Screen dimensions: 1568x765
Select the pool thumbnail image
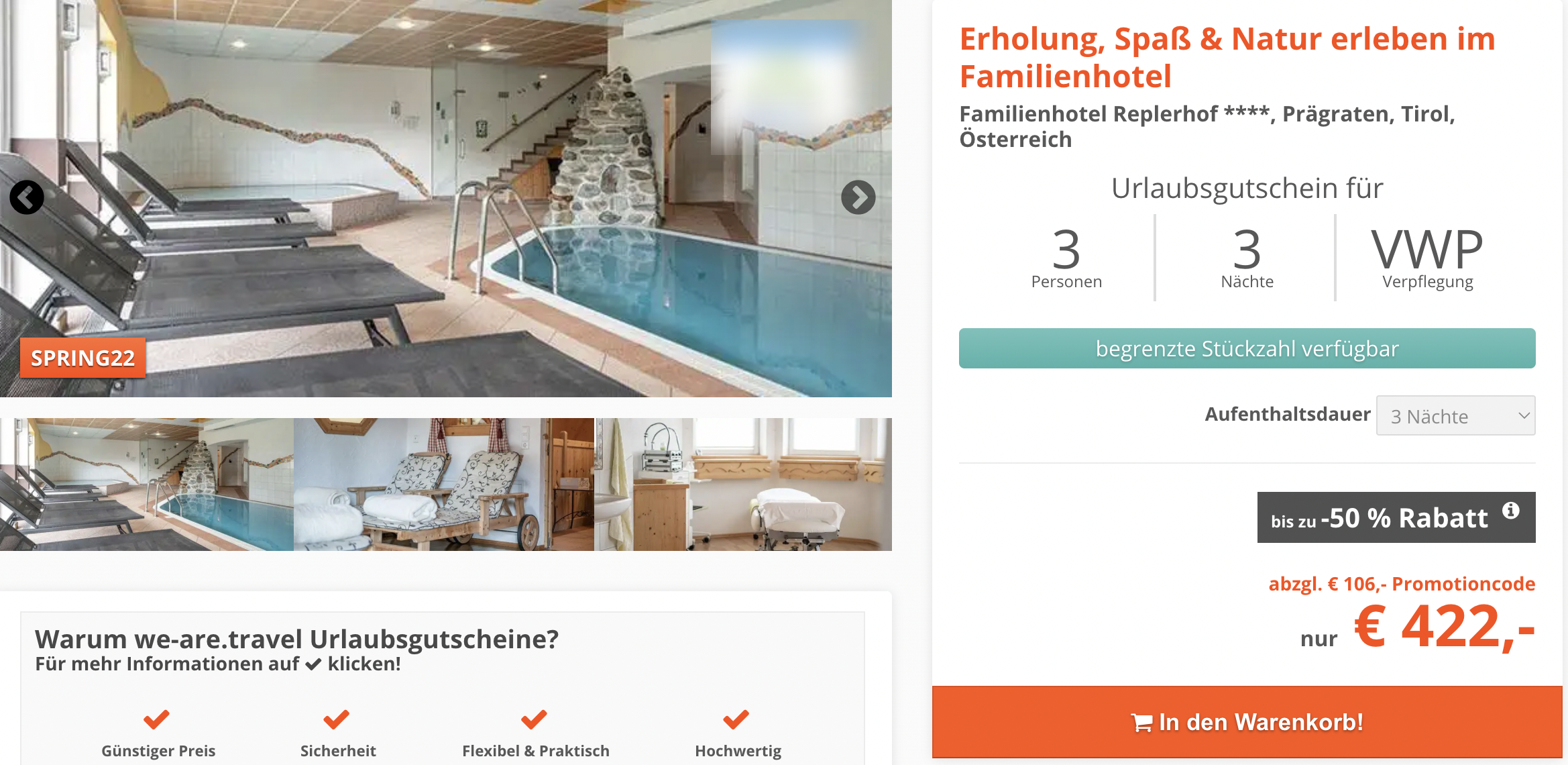click(147, 484)
